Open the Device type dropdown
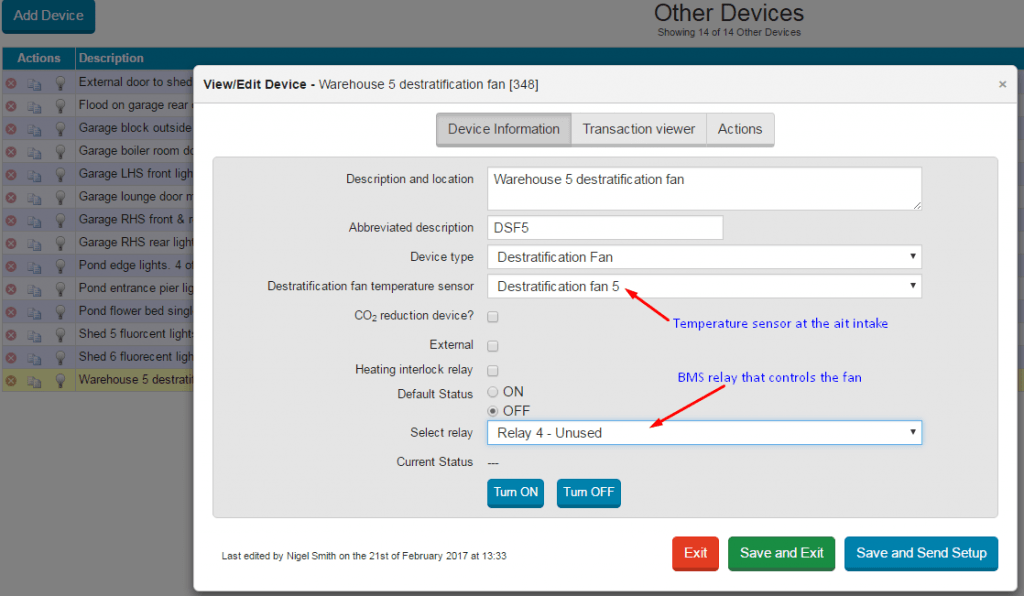Screen dimensions: 1024x596 [704, 257]
